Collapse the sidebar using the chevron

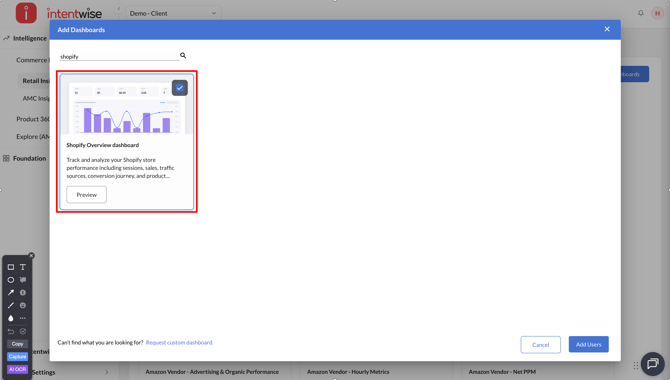pyautogui.click(x=119, y=9)
